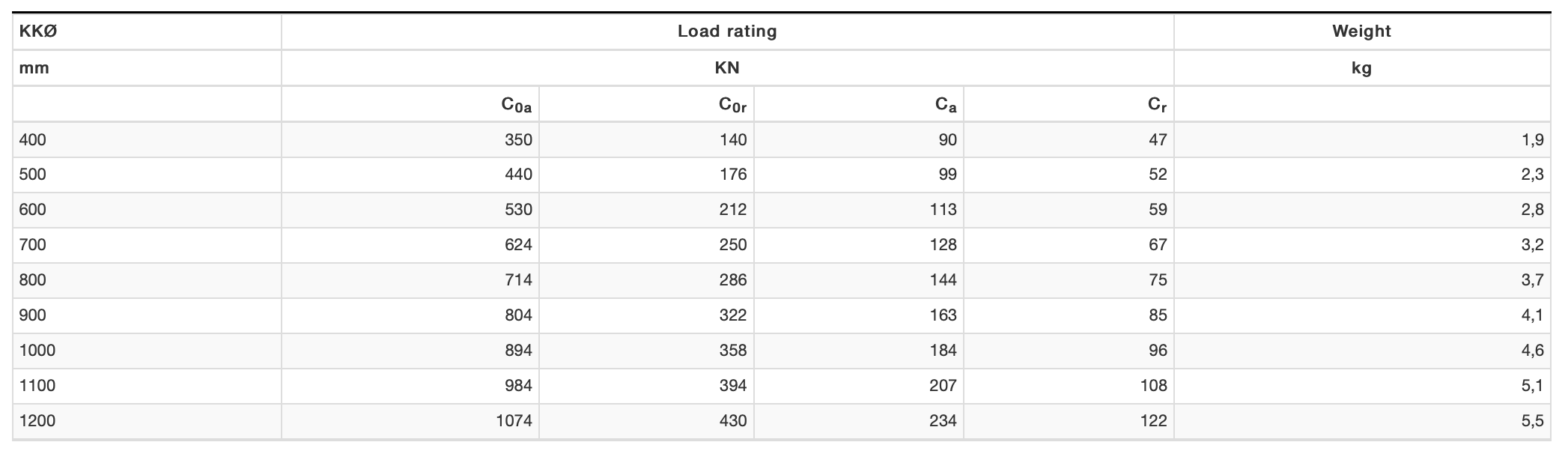Select the C0r value 250 cell
Image resolution: width=1568 pixels, height=457 pixels.
coord(646,245)
